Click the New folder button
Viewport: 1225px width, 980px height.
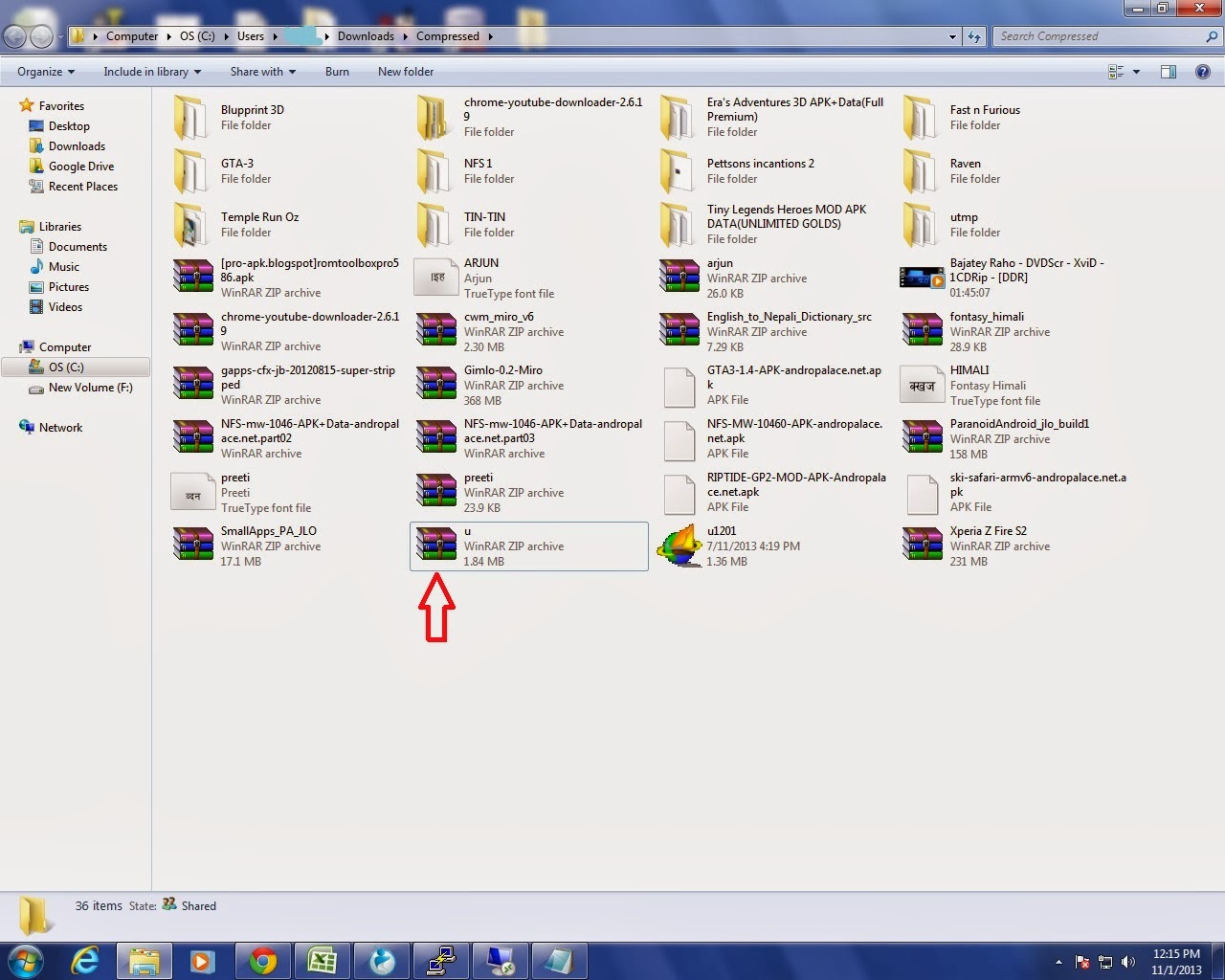coord(405,71)
